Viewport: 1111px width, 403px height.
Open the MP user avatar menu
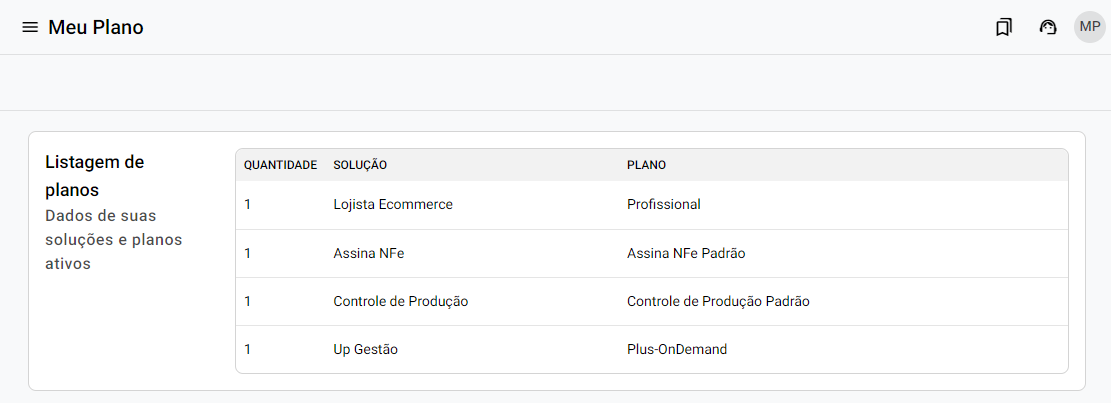[1090, 27]
